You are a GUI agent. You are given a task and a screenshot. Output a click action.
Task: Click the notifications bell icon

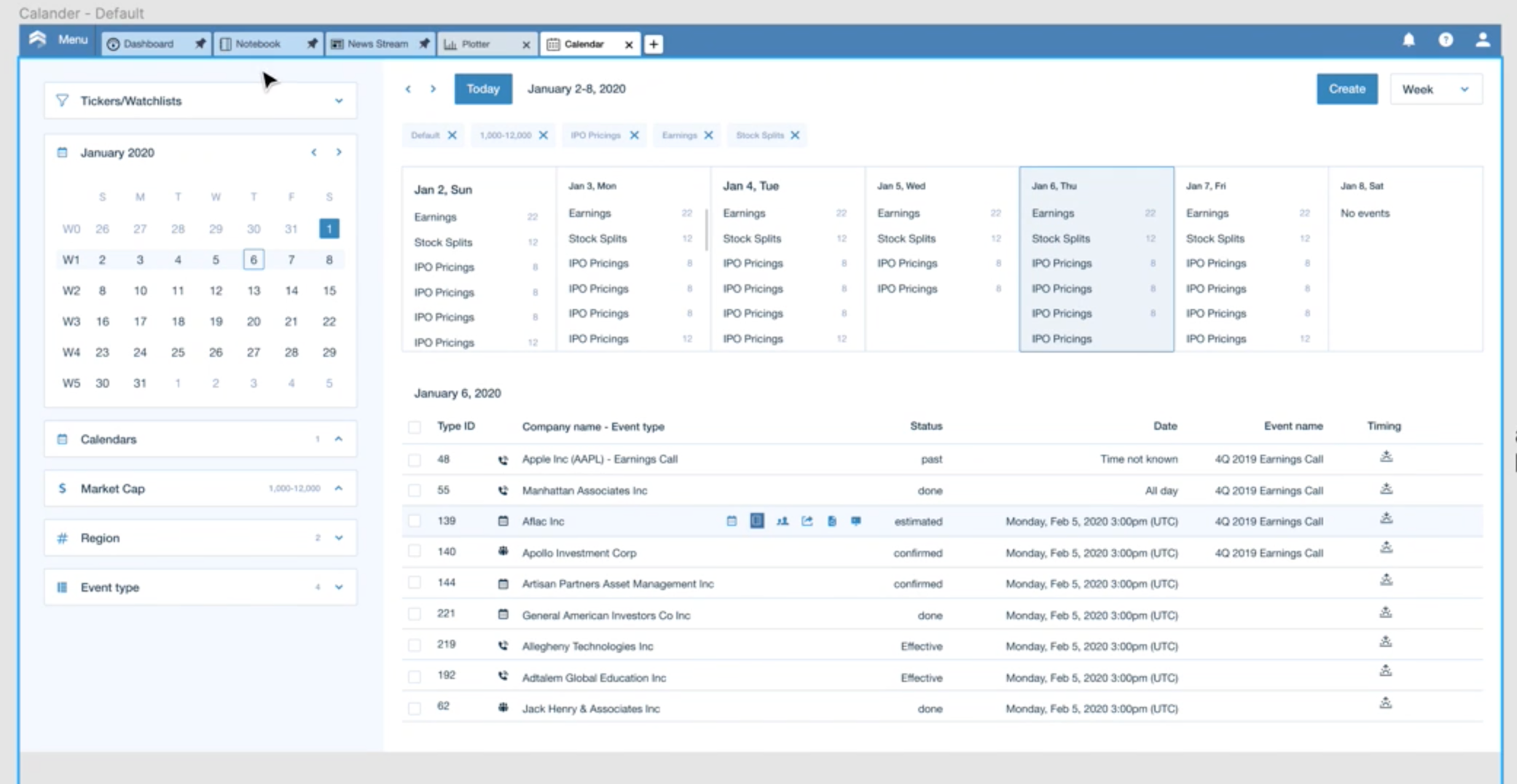tap(1408, 40)
